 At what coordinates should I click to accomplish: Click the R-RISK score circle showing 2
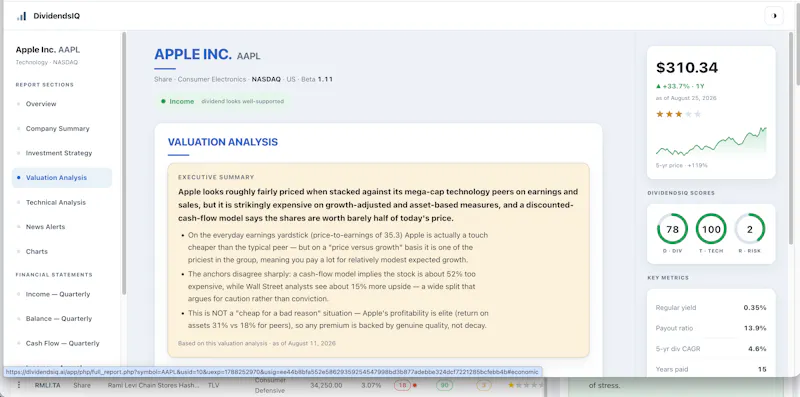click(x=749, y=229)
